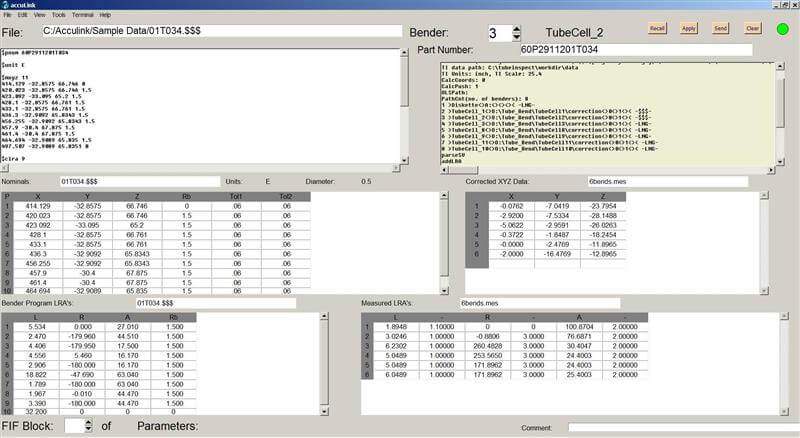Click the Send button
This screenshot has height=438, width=800.
720,28
